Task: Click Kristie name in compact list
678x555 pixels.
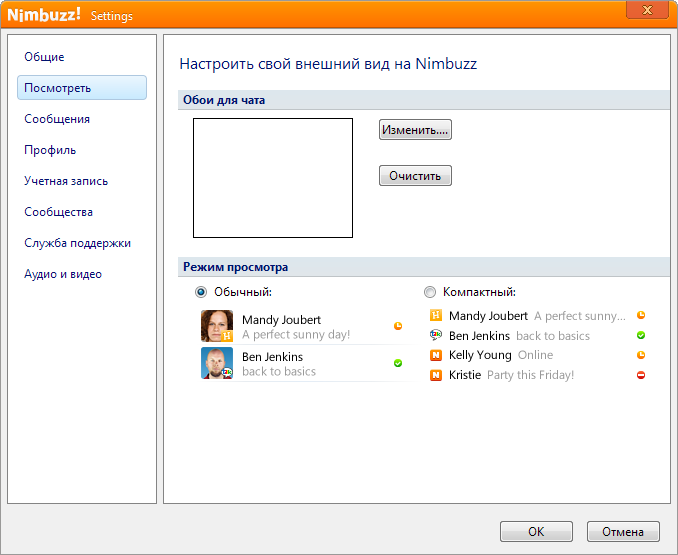Action: [465, 375]
